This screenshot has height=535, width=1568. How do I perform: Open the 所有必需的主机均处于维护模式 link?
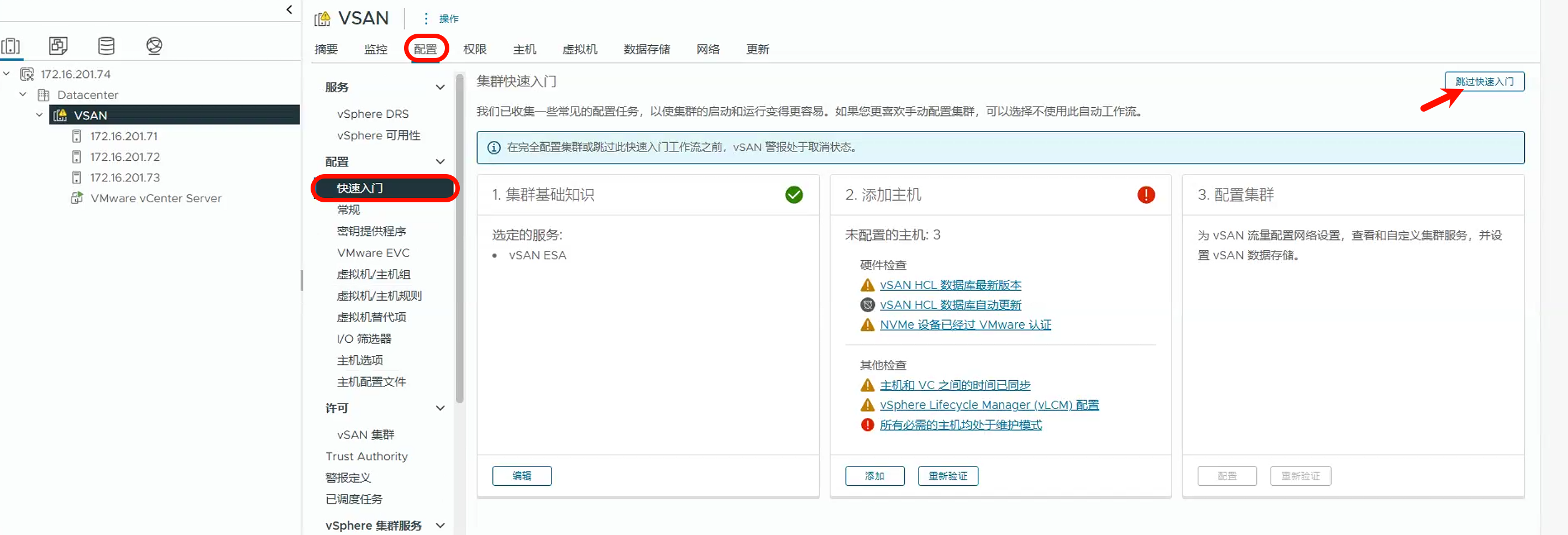(961, 425)
